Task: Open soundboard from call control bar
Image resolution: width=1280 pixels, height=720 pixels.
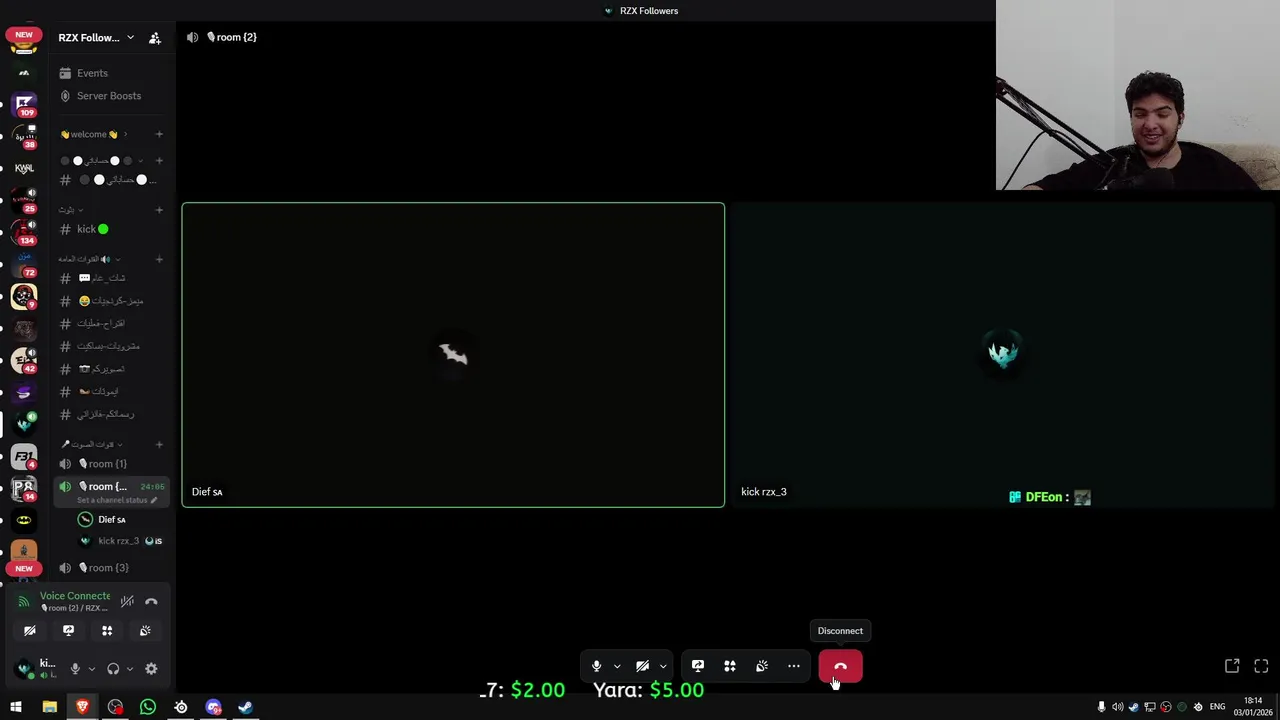Action: 762,666
